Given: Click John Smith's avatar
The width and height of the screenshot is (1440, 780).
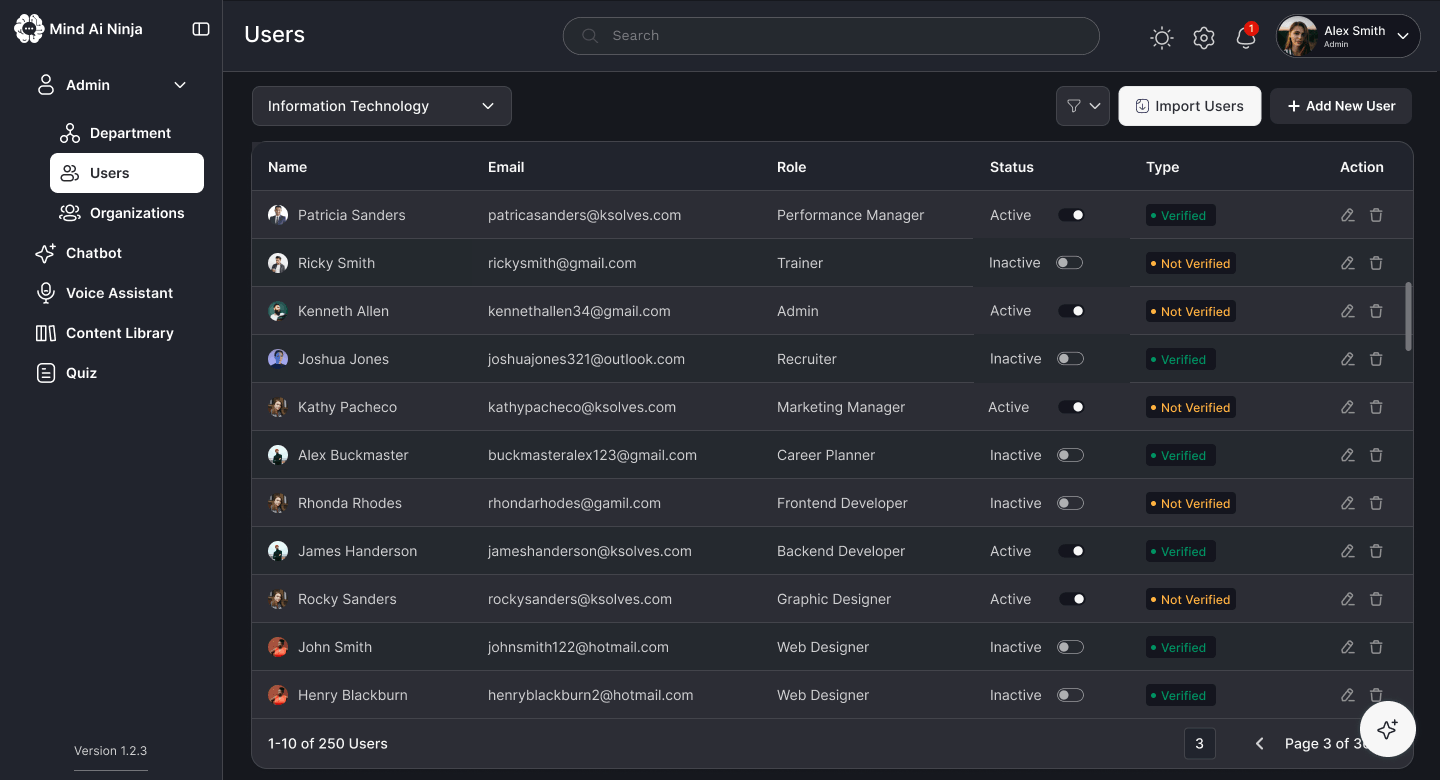Looking at the screenshot, I should point(278,647).
